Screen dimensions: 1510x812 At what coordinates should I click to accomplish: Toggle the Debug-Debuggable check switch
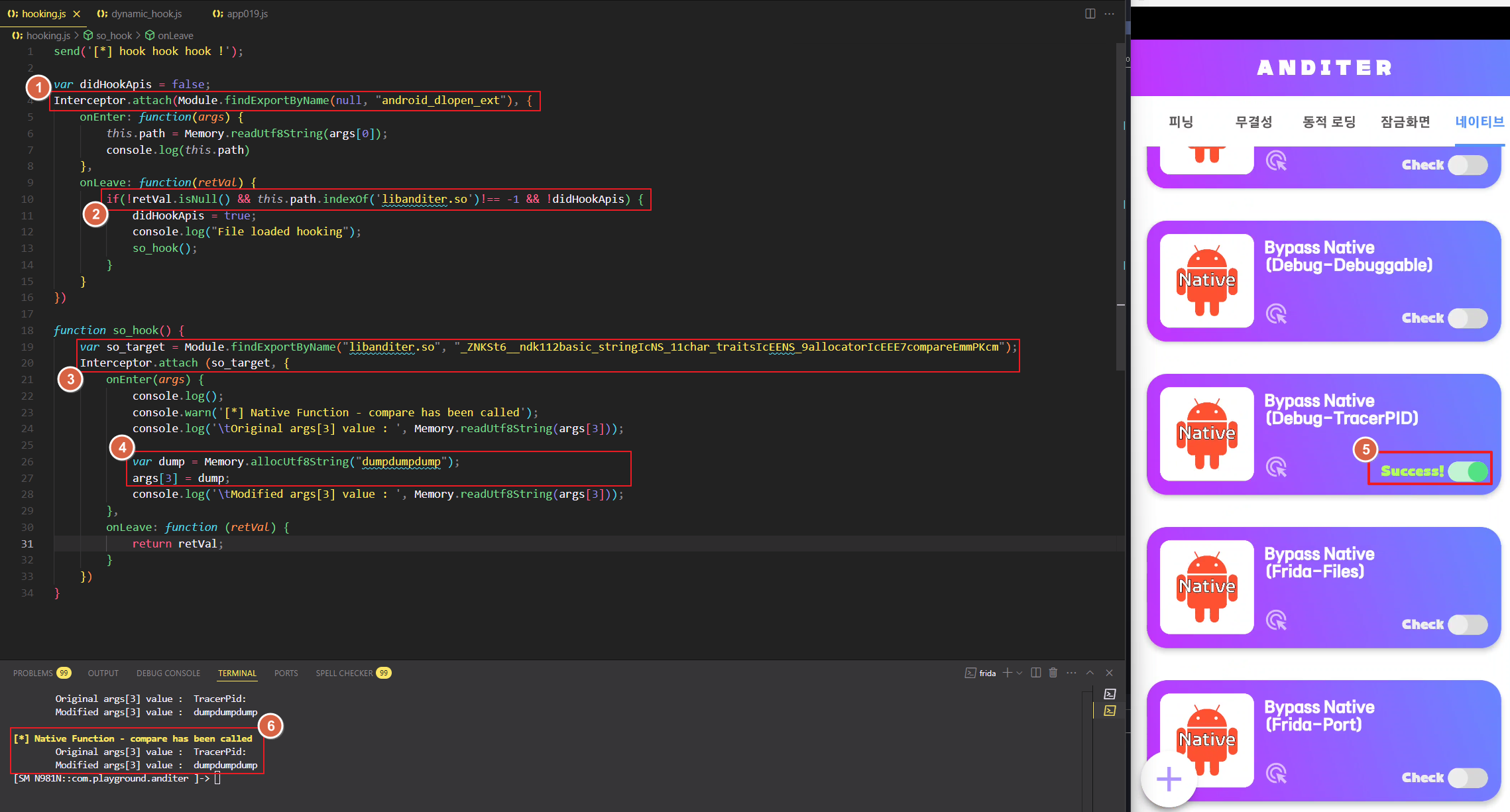tap(1468, 318)
